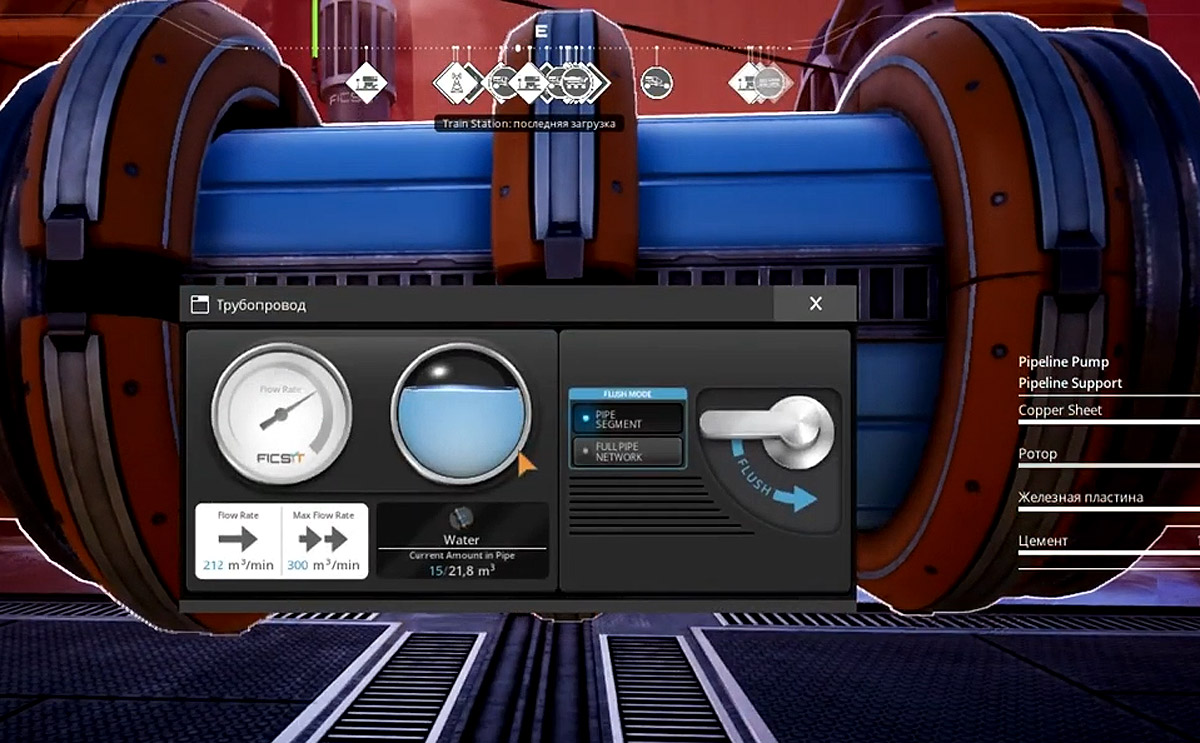The width and height of the screenshot is (1200, 743).
Task: Click the lone truck marker right of E
Action: coord(656,81)
